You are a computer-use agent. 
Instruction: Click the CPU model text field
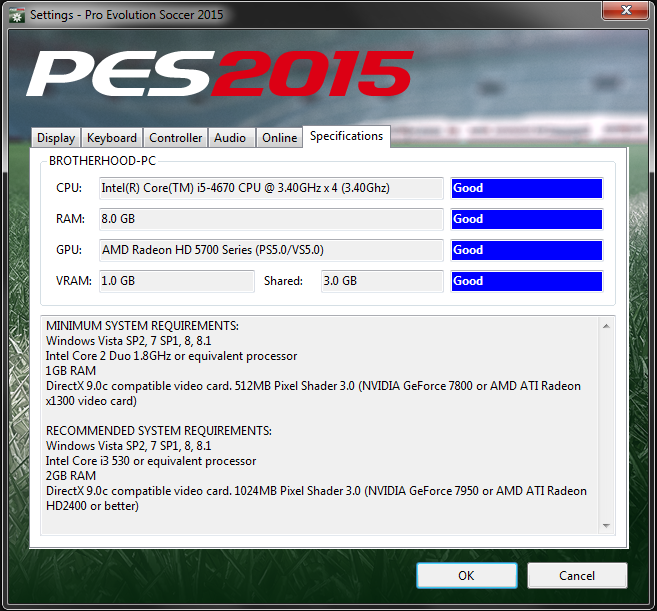pos(271,188)
